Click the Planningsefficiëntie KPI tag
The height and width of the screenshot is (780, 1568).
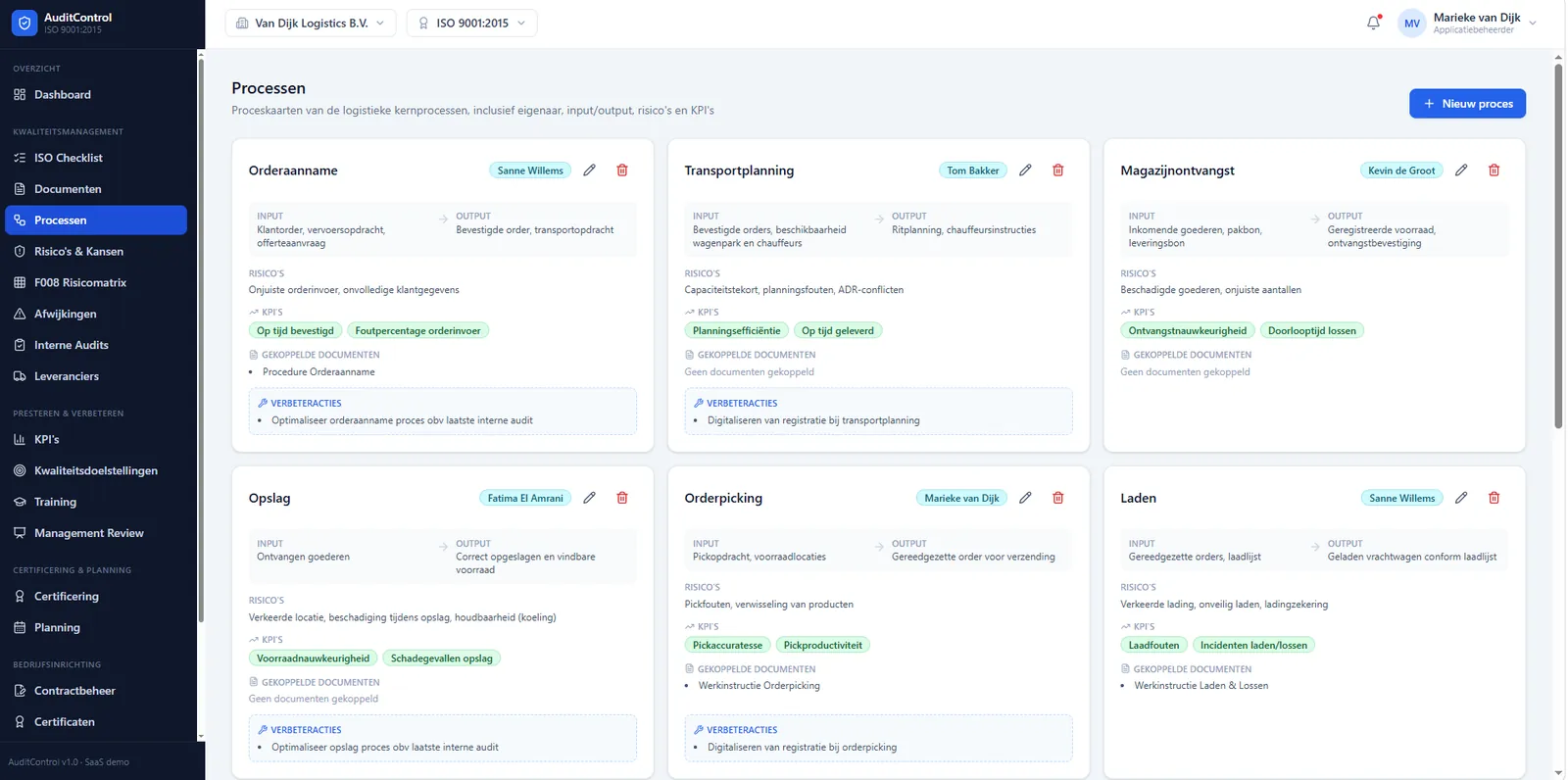point(737,331)
